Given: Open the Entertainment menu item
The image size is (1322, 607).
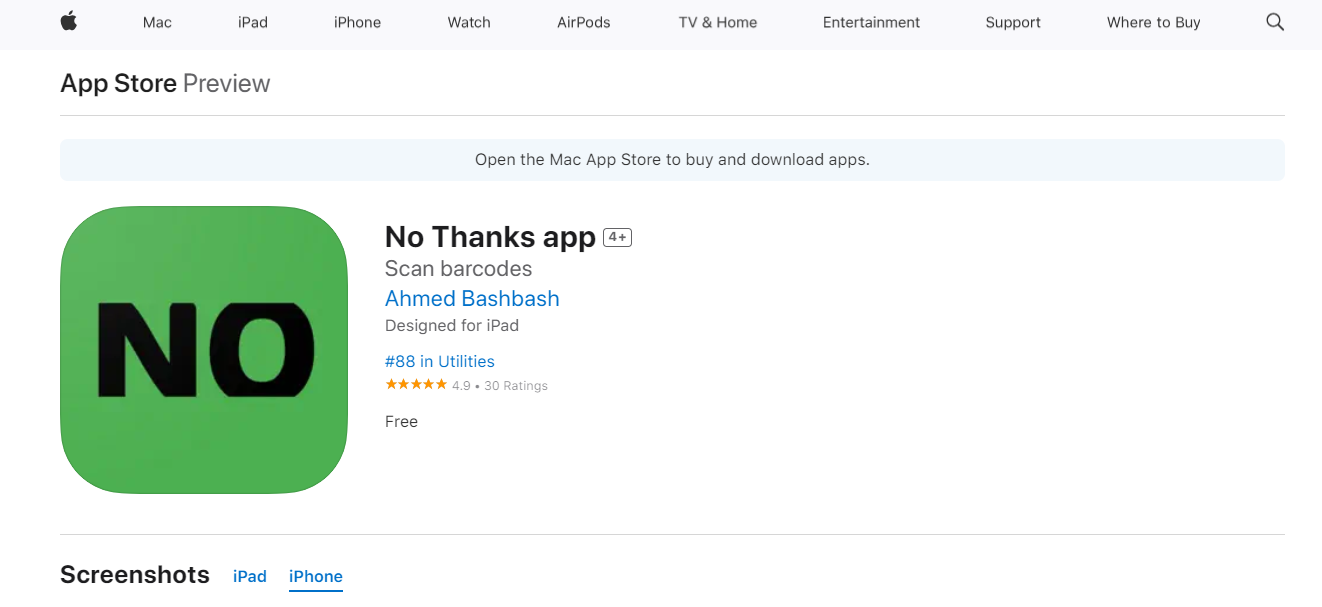Looking at the screenshot, I should pyautogui.click(x=871, y=22).
